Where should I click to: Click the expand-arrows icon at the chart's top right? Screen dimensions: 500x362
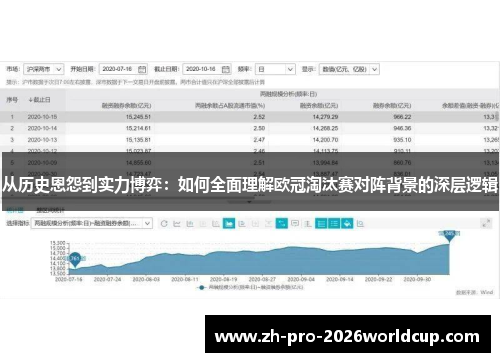486,223
